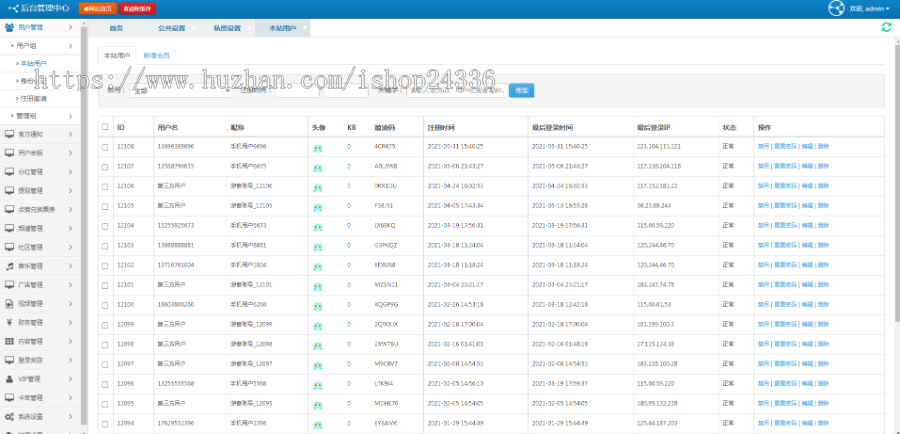900x434 pixels.
Task: Click the sidebar vertical scrollbar
Action: coord(84,224)
